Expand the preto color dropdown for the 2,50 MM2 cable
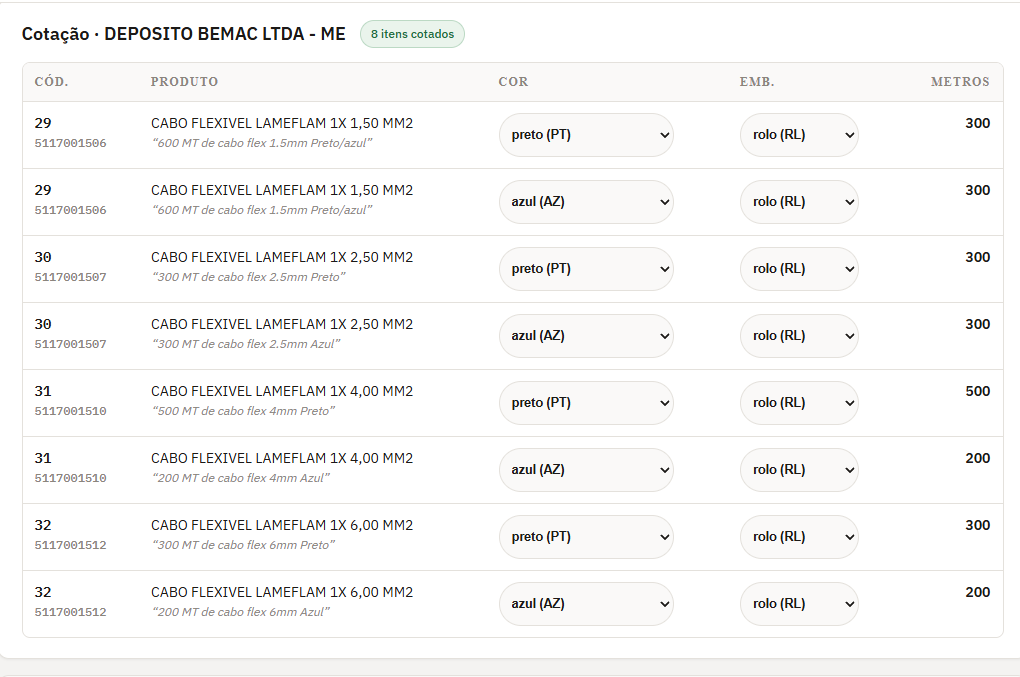This screenshot has width=1020, height=677. (x=586, y=269)
